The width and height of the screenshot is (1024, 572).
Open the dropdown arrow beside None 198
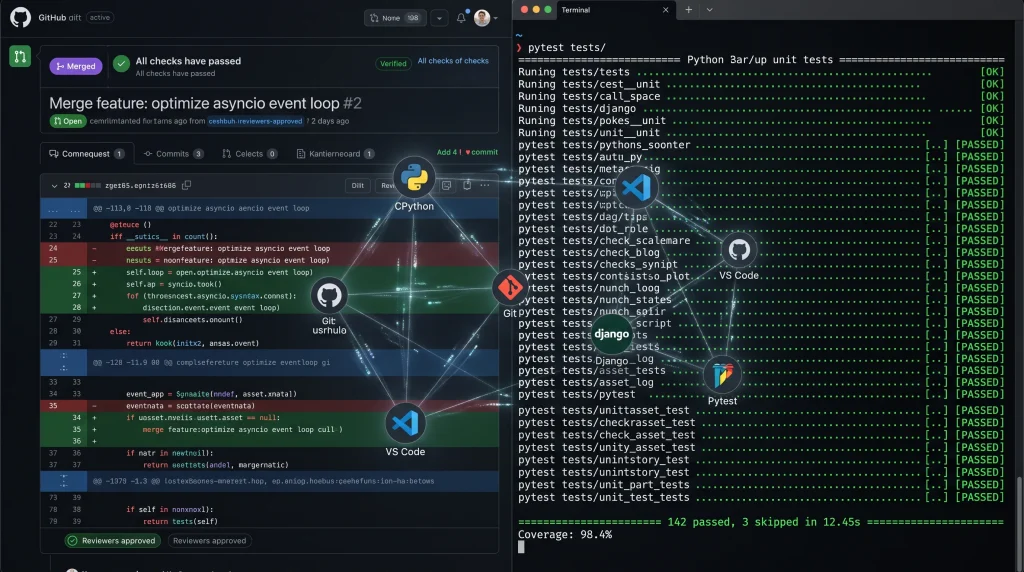[x=440, y=18]
